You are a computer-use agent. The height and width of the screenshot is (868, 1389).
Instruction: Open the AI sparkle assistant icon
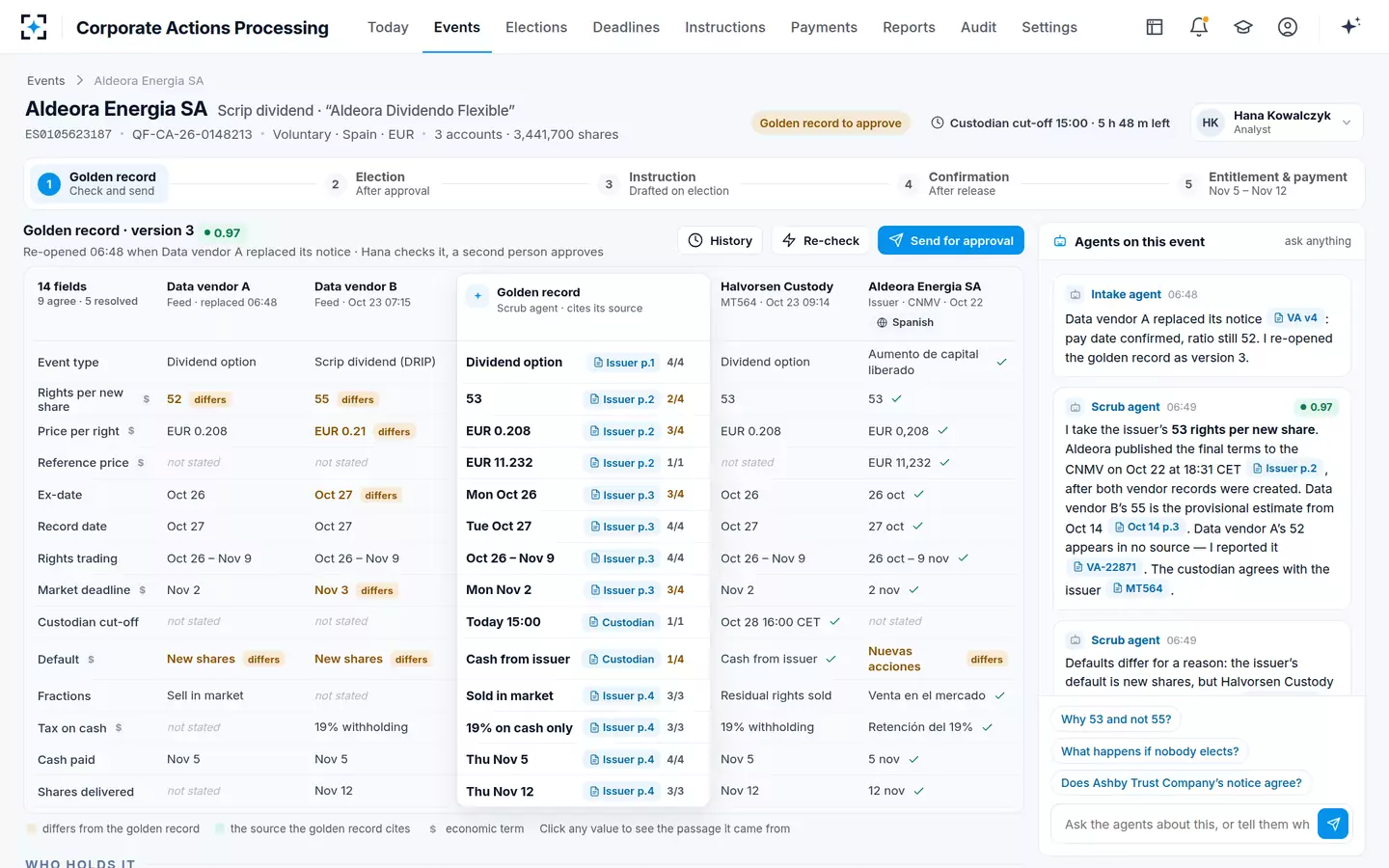pyautogui.click(x=1350, y=26)
